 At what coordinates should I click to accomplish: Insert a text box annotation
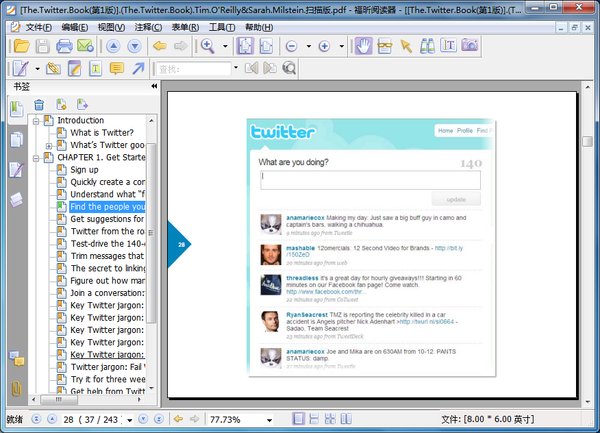point(95,68)
